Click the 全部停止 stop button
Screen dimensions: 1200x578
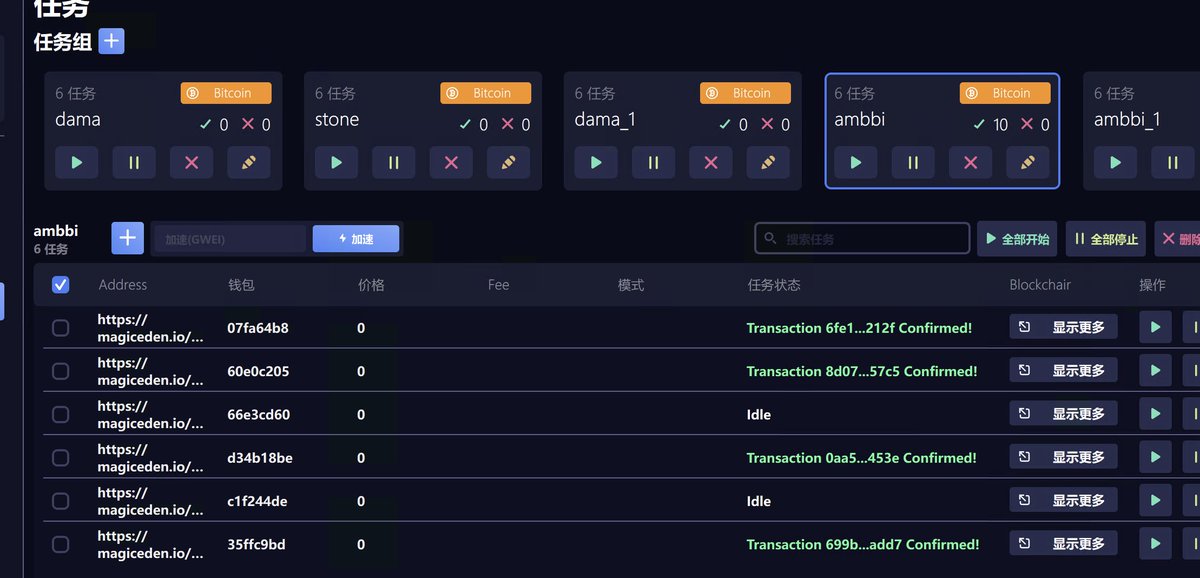tap(1105, 239)
